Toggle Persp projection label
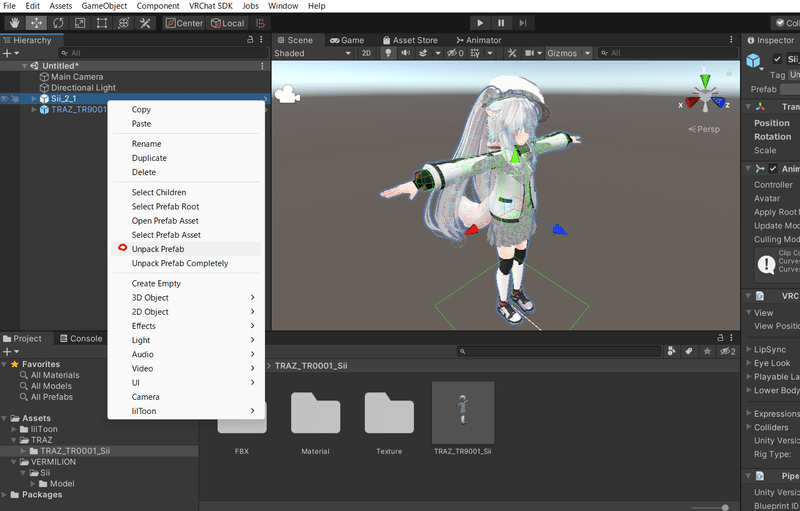Viewport: 800px width, 511px height. pos(704,129)
